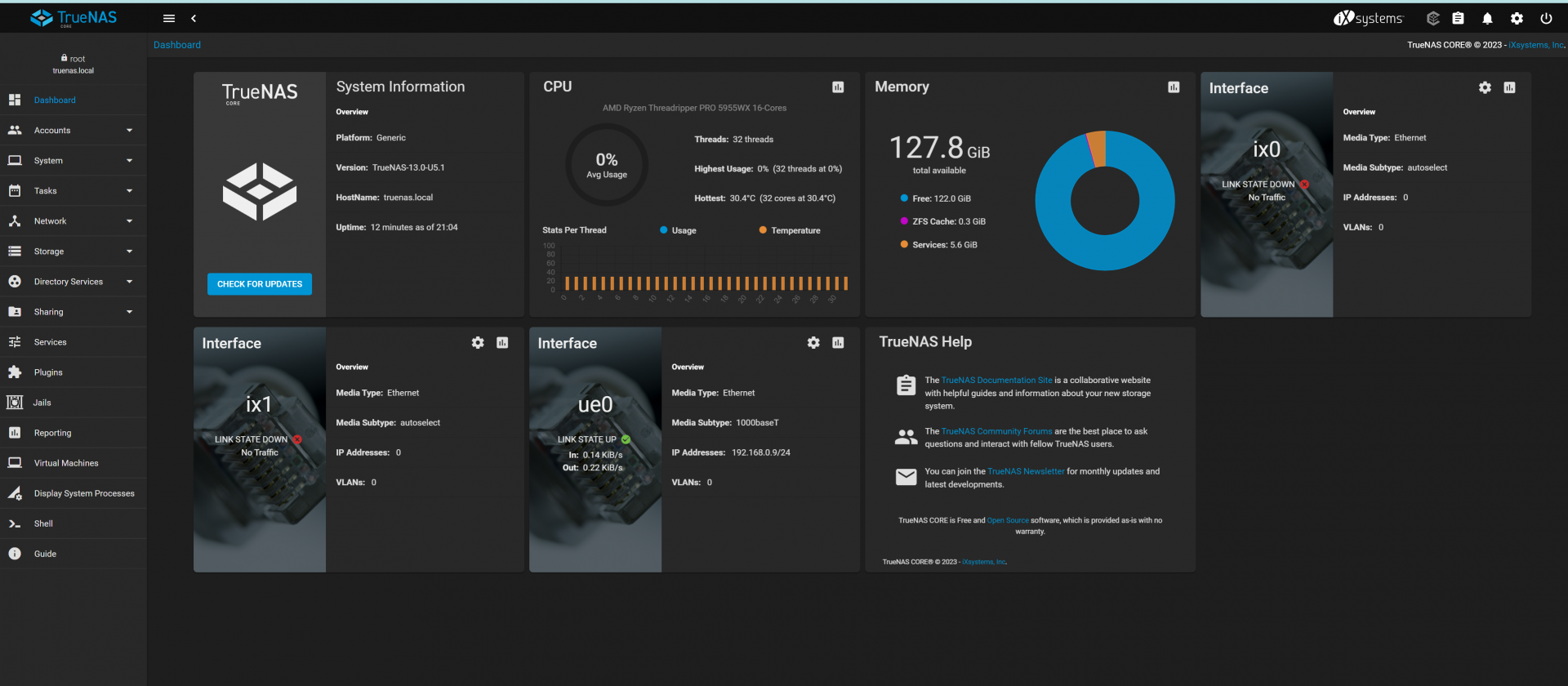Screen dimensions: 1568x686
Task: Click the version TrueNAS-13.0-U5.1 text
Action: (x=408, y=167)
